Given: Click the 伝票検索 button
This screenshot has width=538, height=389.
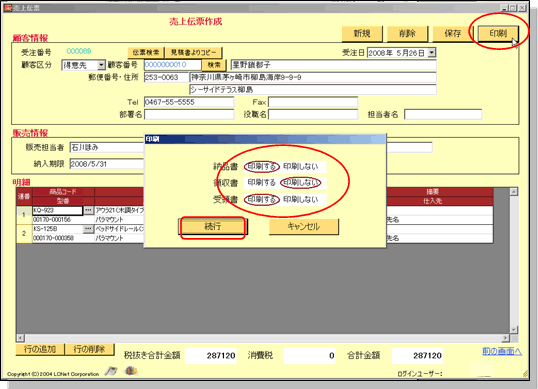Looking at the screenshot, I should [x=146, y=52].
